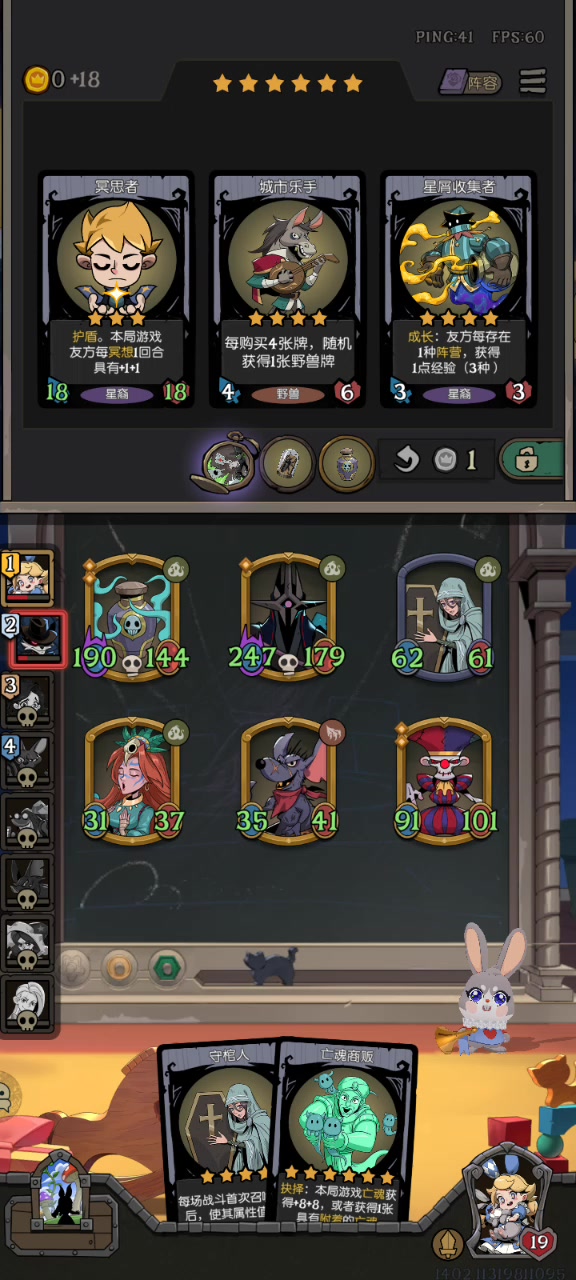Select the pocket watch relic icon
This screenshot has width=576, height=1280.
point(227,461)
